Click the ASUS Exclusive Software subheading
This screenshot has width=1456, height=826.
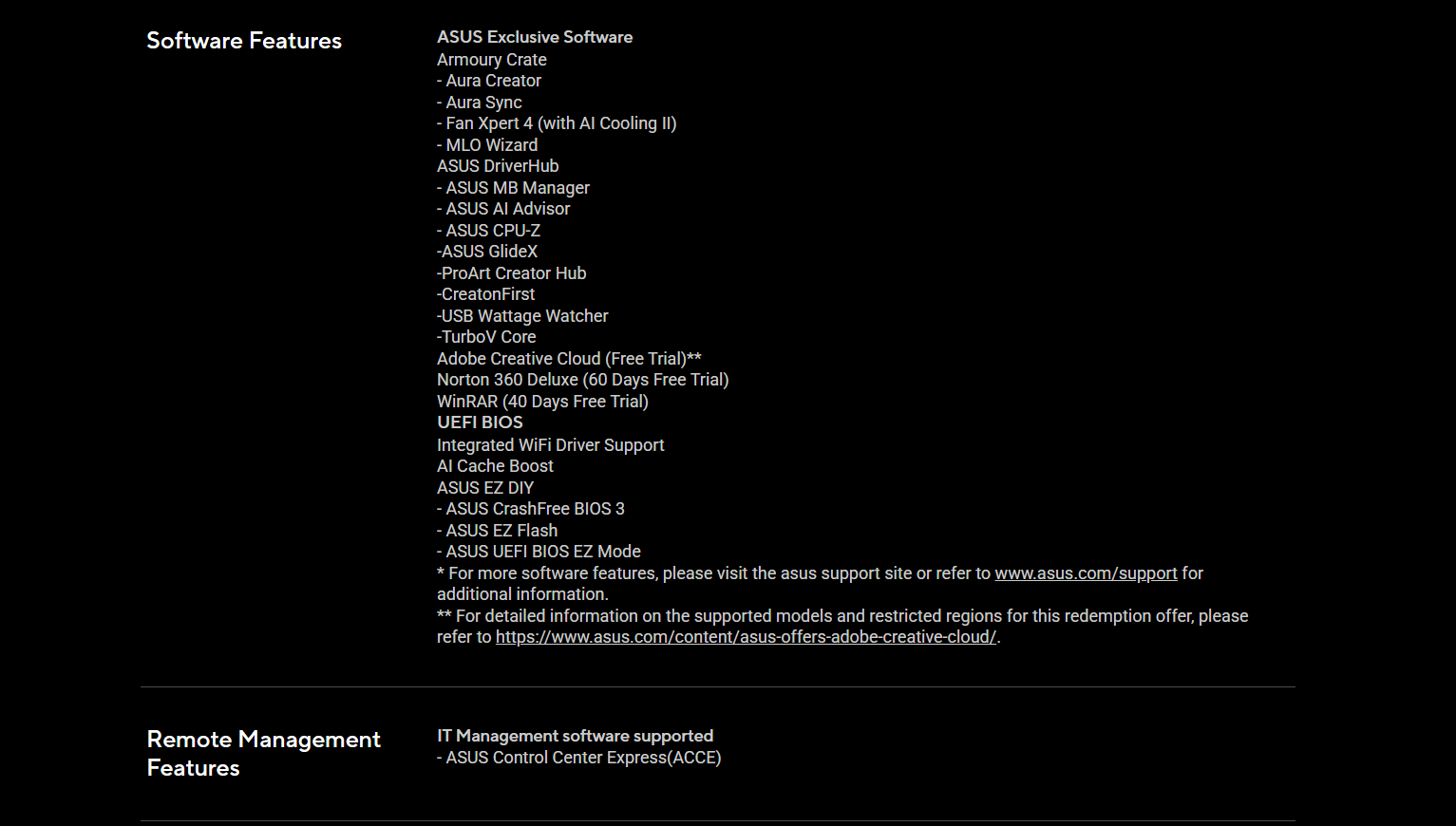click(x=535, y=37)
